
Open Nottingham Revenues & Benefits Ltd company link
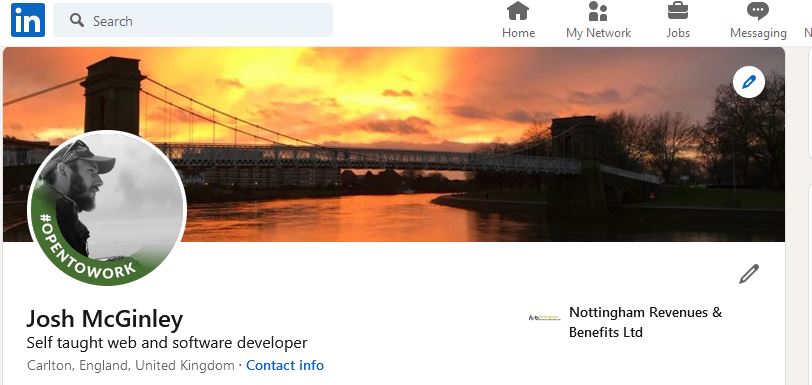[x=645, y=322]
